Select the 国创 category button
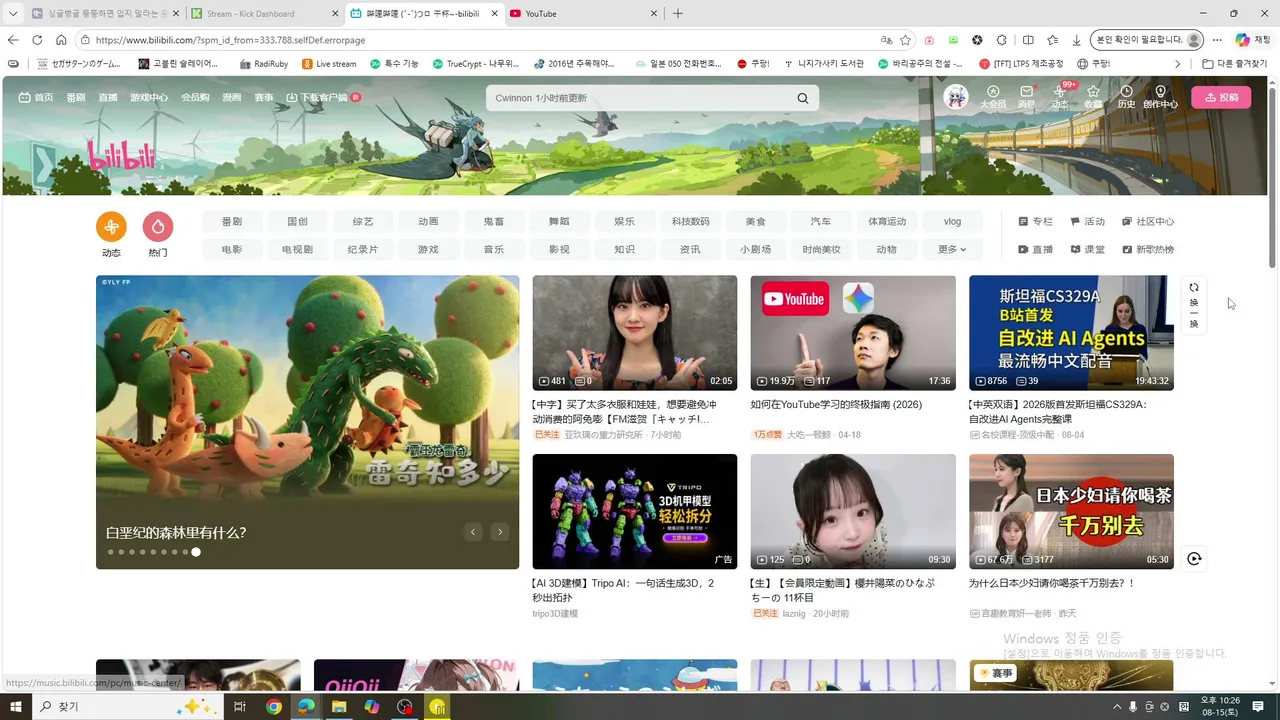The image size is (1280, 720). (297, 222)
